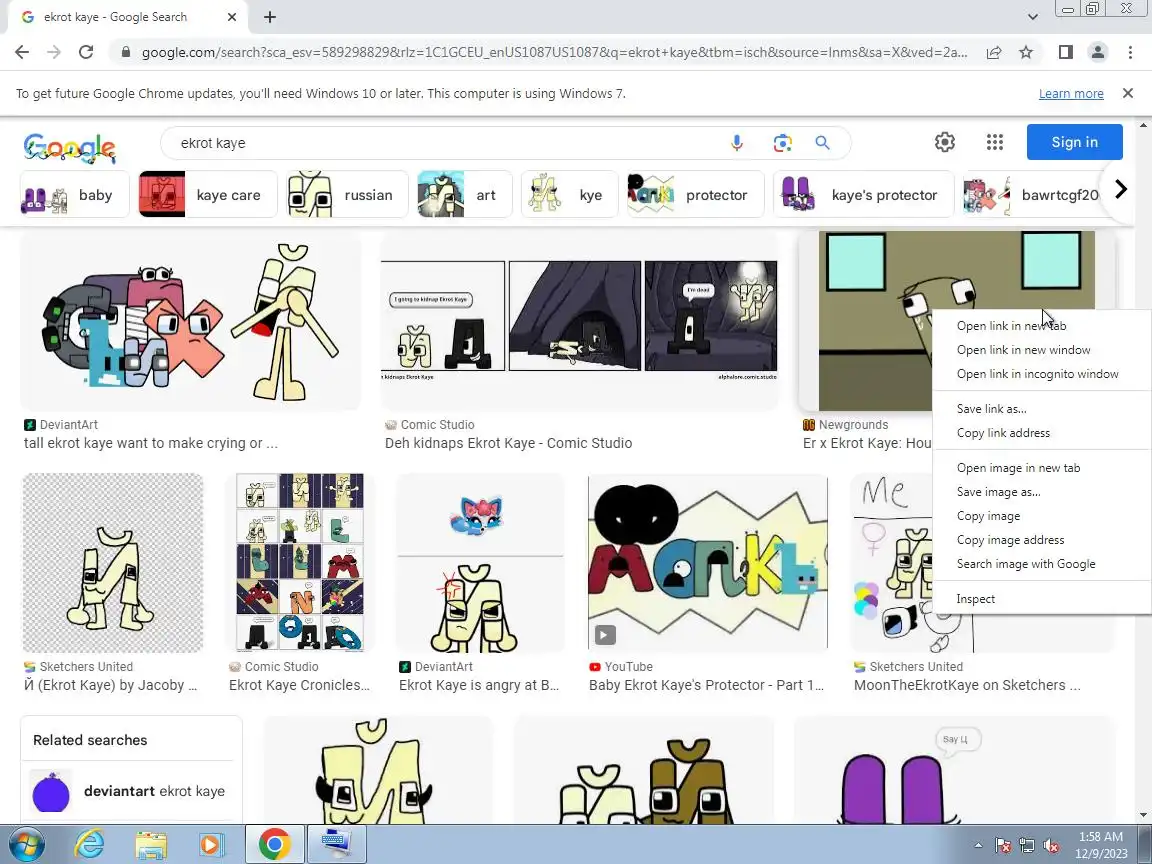Filter images by the 'baby' chip
The width and height of the screenshot is (1152, 864).
(x=74, y=195)
